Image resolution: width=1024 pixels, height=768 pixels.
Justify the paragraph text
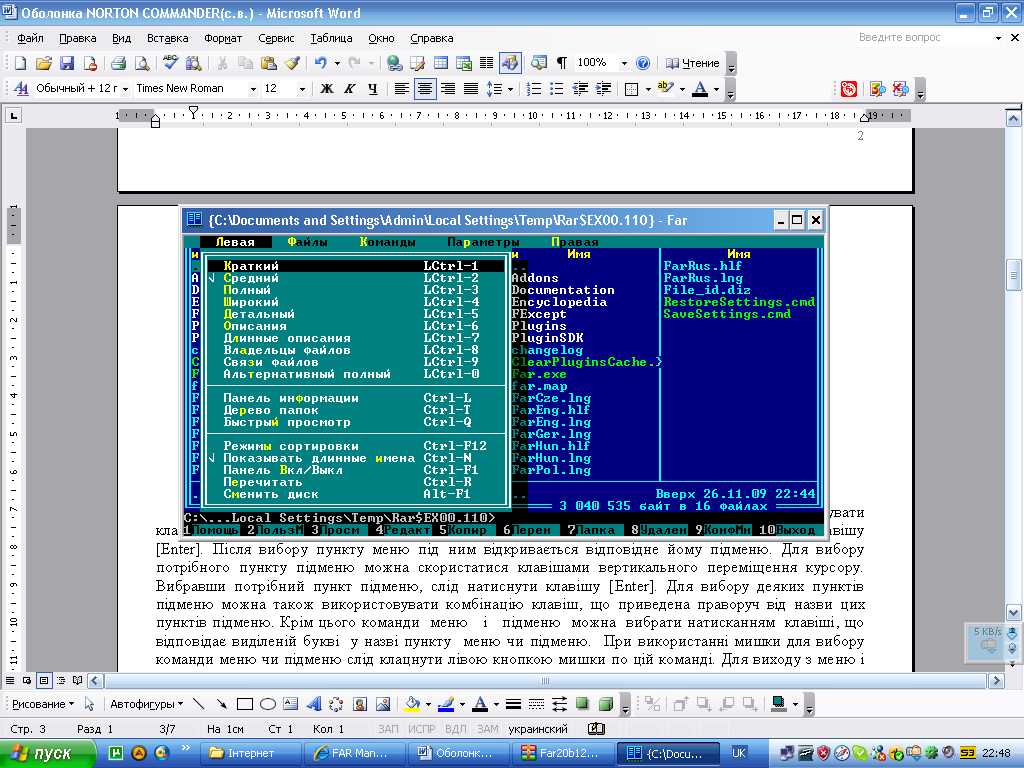pos(470,89)
